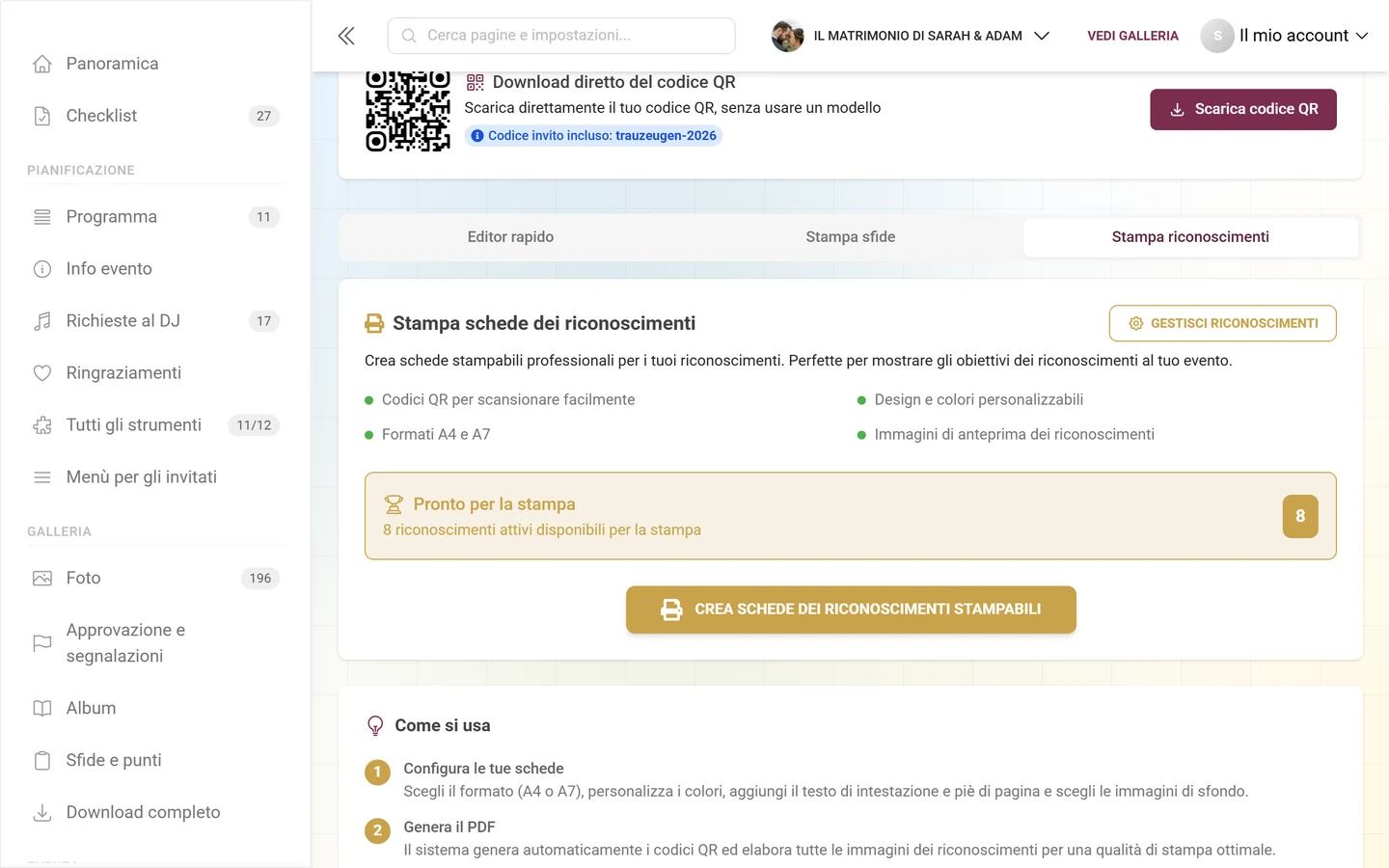The image size is (1389, 868).
Task: Click the Info evento info icon
Action: pyautogui.click(x=42, y=269)
